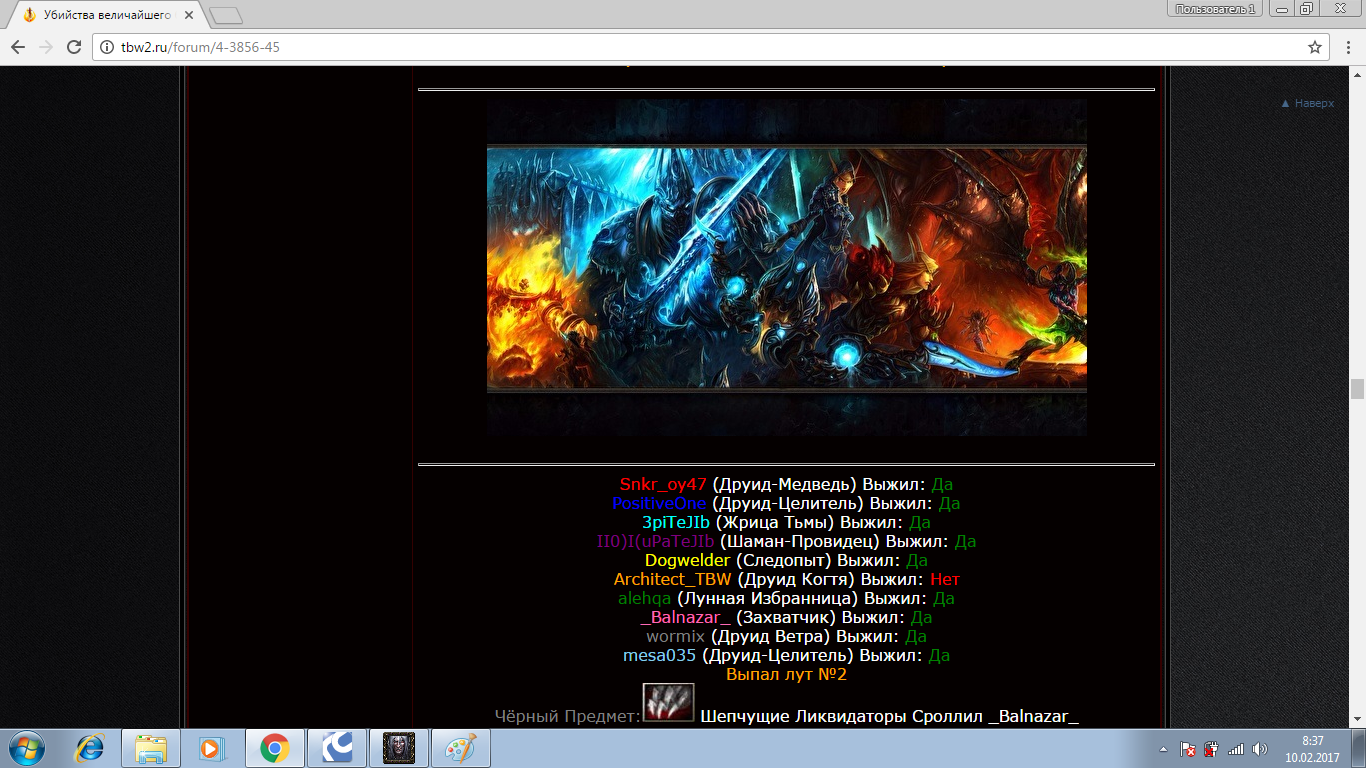The height and width of the screenshot is (768, 1366).
Task: Click the player name mesa035
Action: (x=659, y=655)
